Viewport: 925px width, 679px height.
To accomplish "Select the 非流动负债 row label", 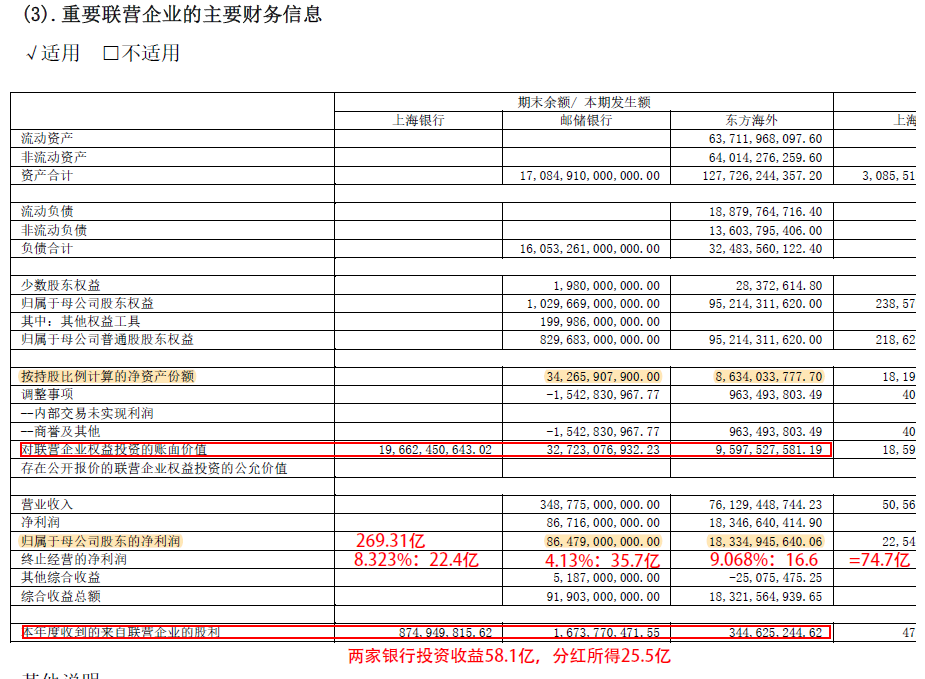I will tap(54, 230).
